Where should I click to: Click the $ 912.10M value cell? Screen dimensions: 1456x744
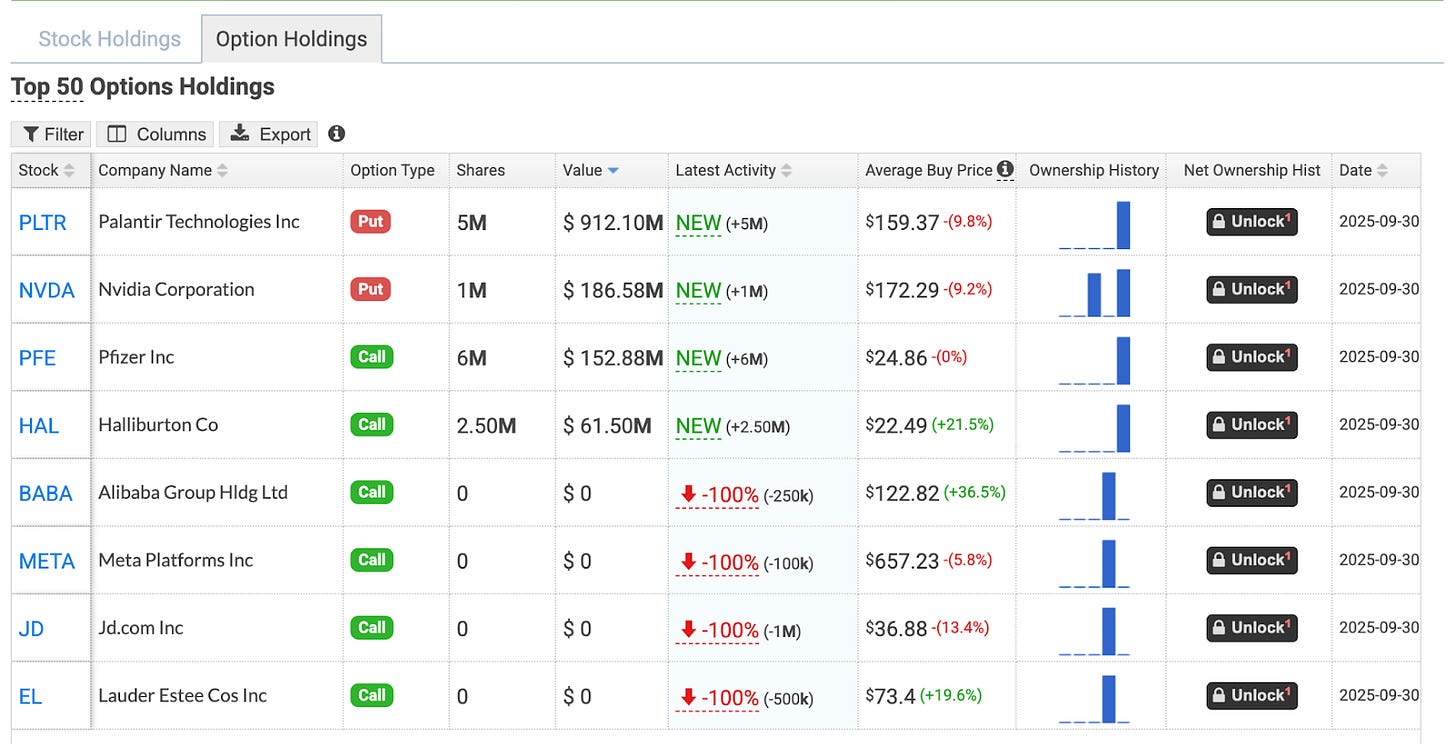click(613, 222)
